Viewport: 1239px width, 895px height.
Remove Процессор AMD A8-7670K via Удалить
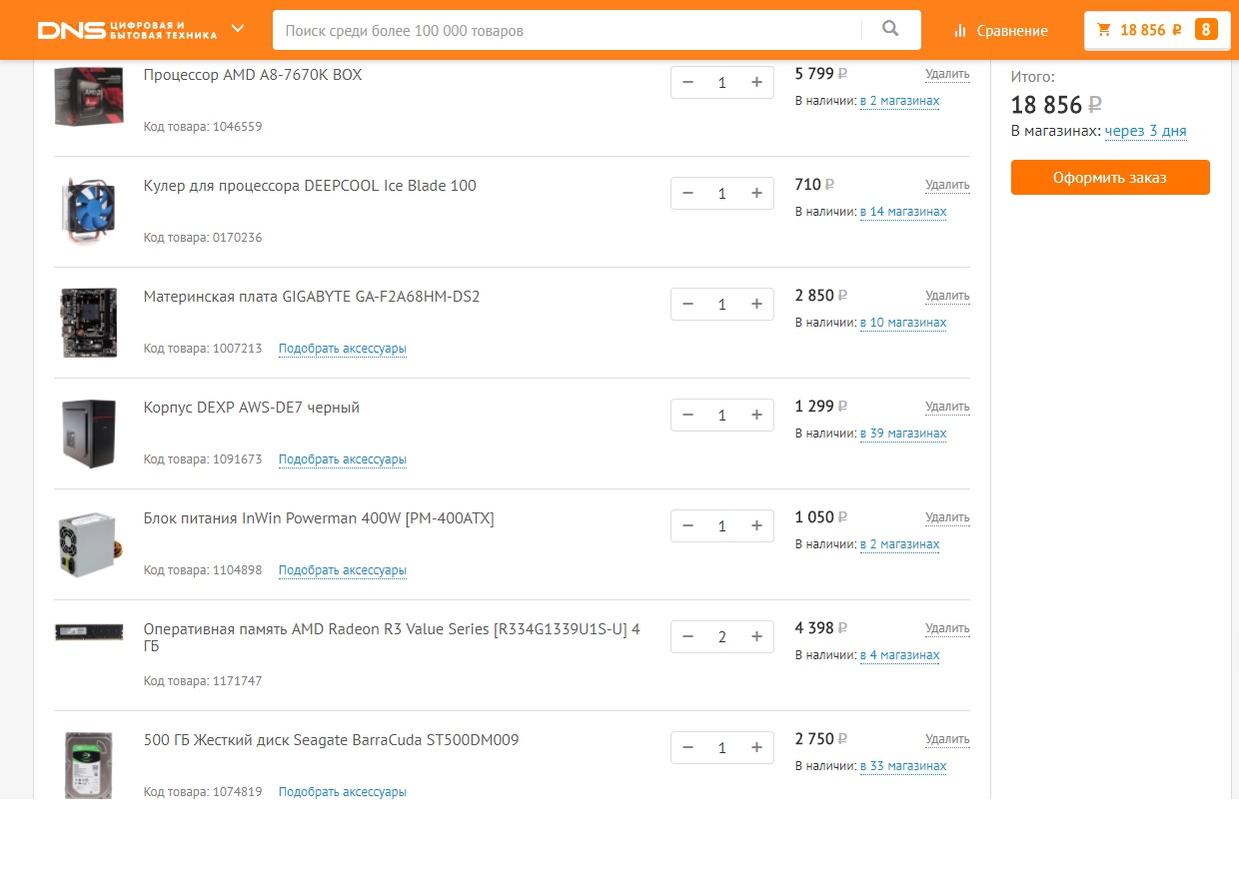(x=947, y=74)
